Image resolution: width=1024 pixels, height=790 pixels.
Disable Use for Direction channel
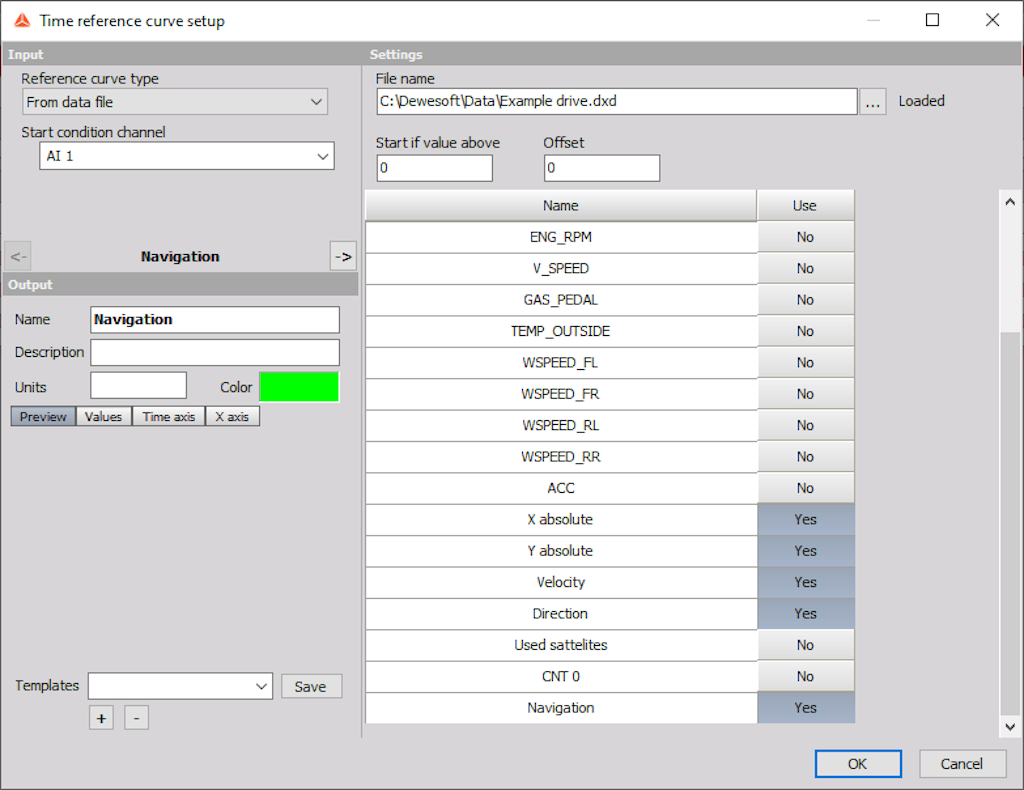[x=805, y=613]
